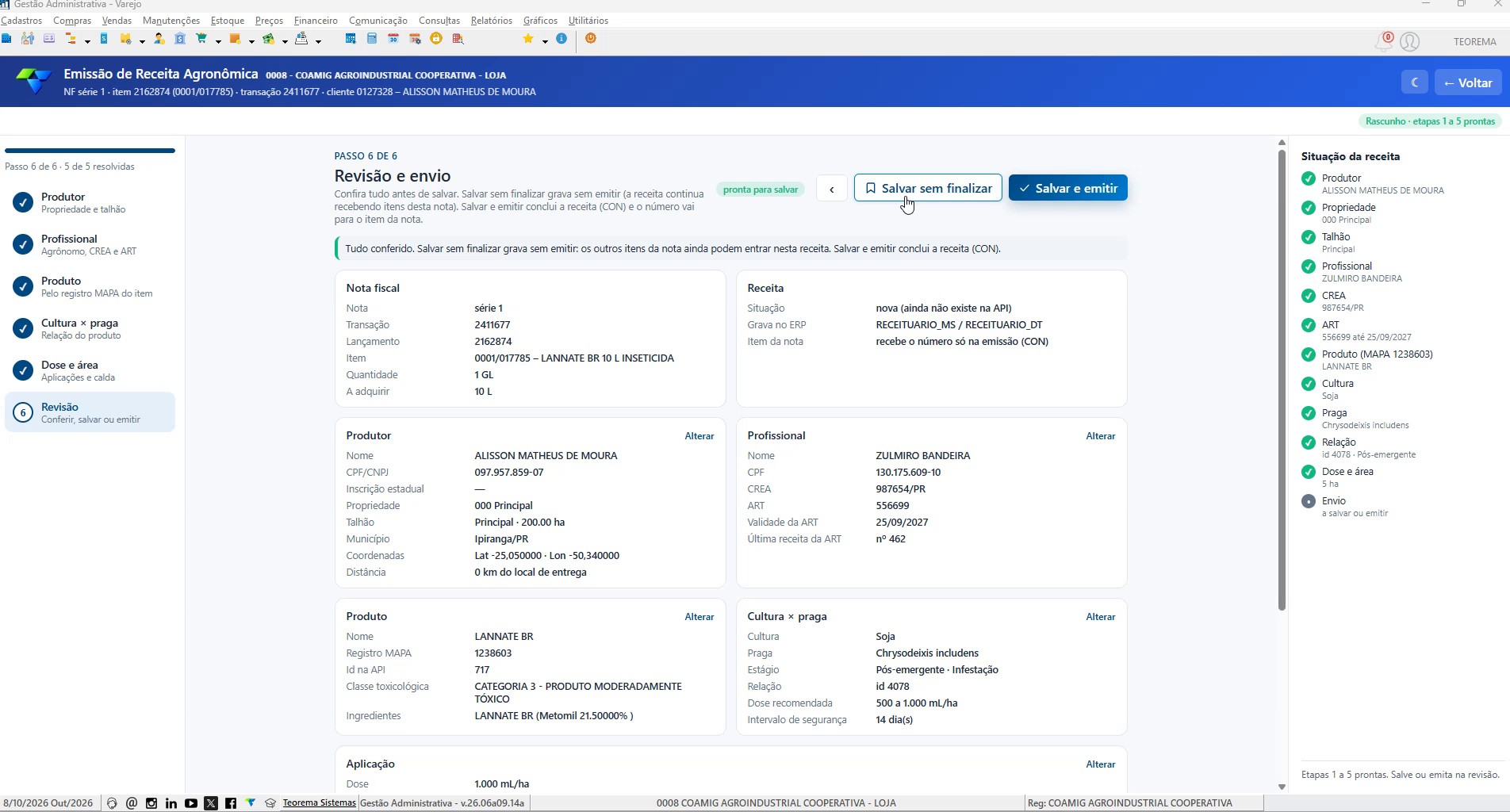1510x812 pixels.
Task: Click Alterar link in Produtor card
Action: [699, 436]
